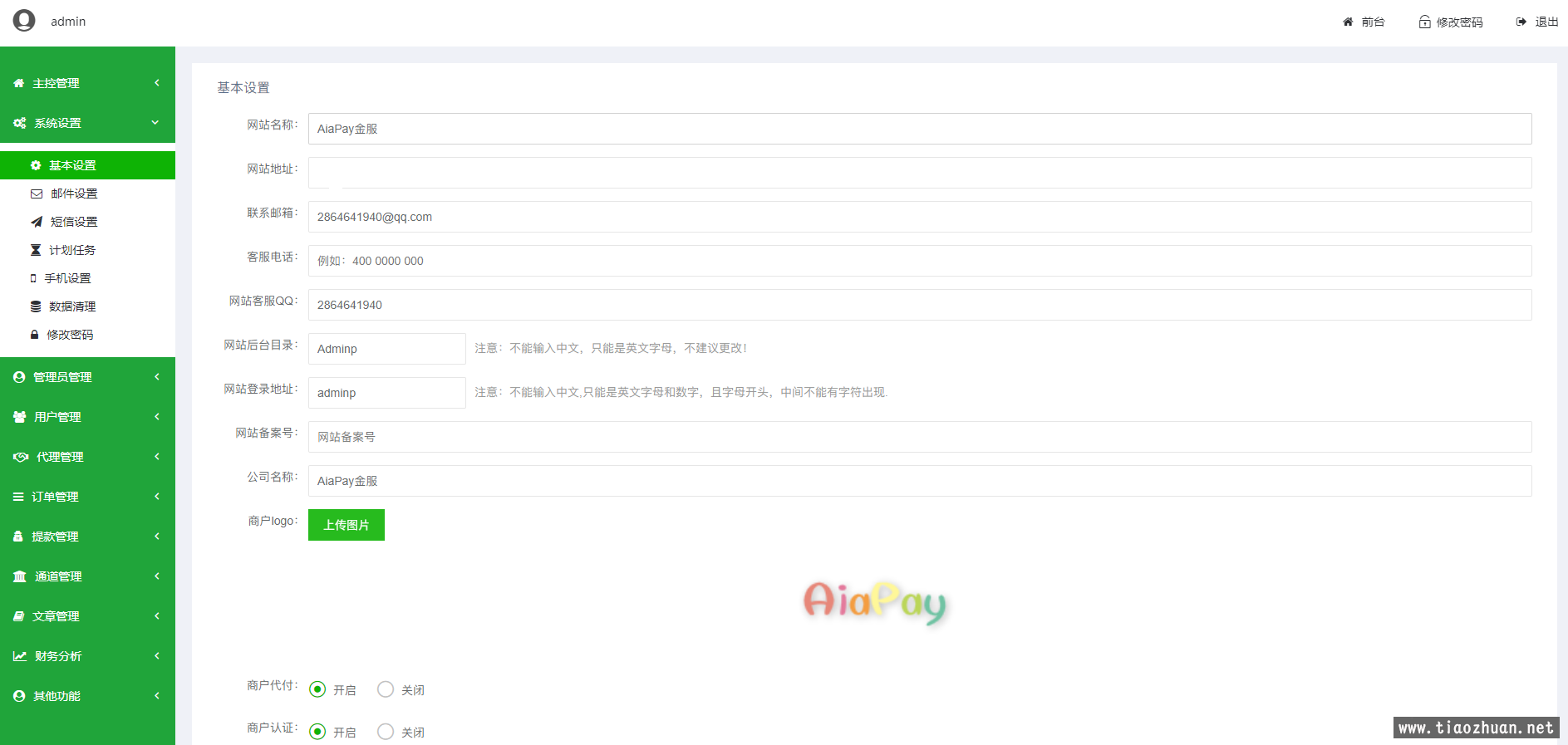Click the icon beside 提款管理

click(x=18, y=537)
